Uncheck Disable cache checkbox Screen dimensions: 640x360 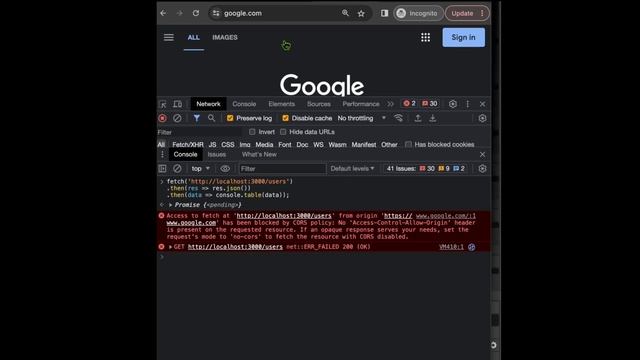(285, 118)
